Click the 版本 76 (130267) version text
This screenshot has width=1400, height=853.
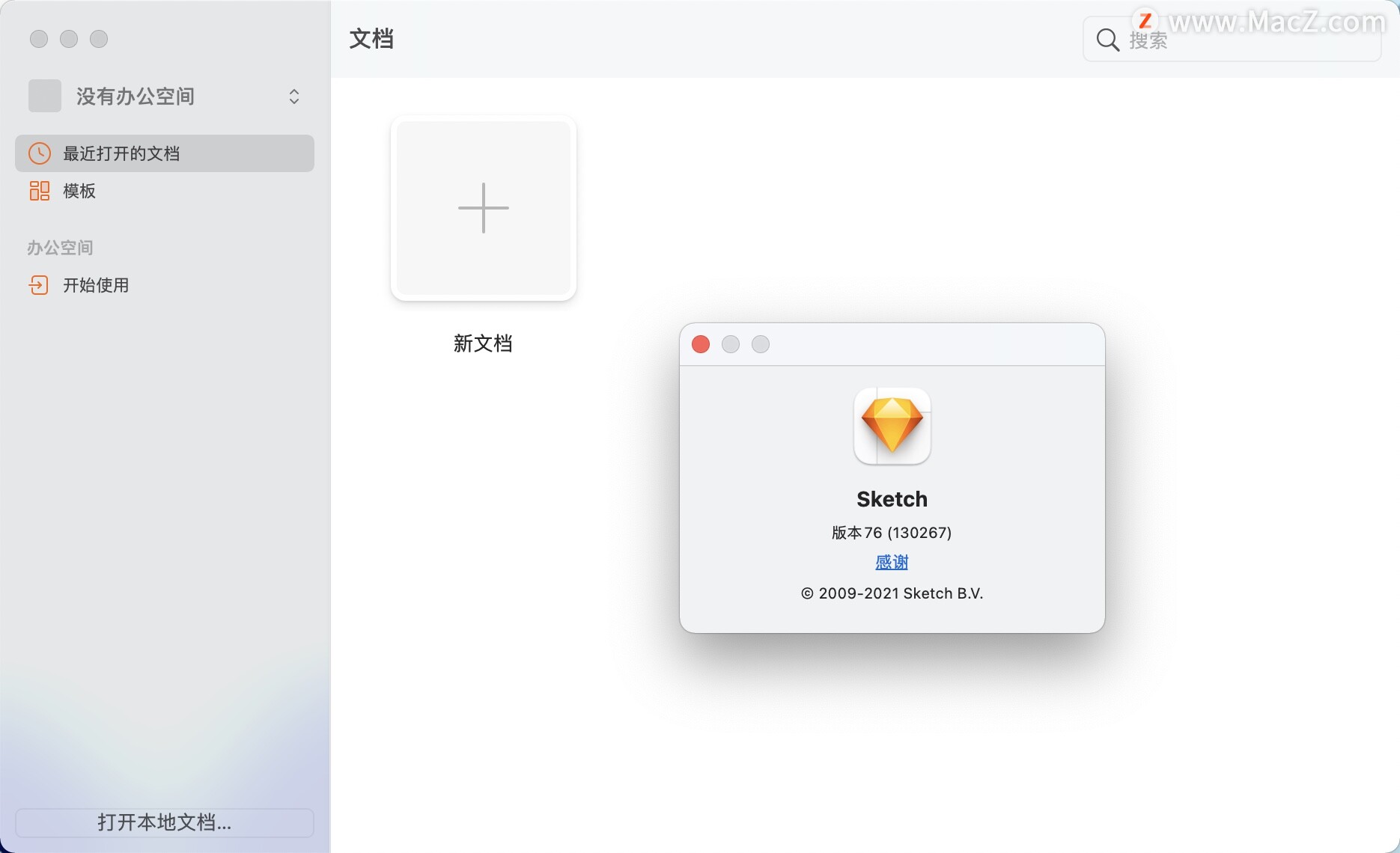tap(892, 533)
